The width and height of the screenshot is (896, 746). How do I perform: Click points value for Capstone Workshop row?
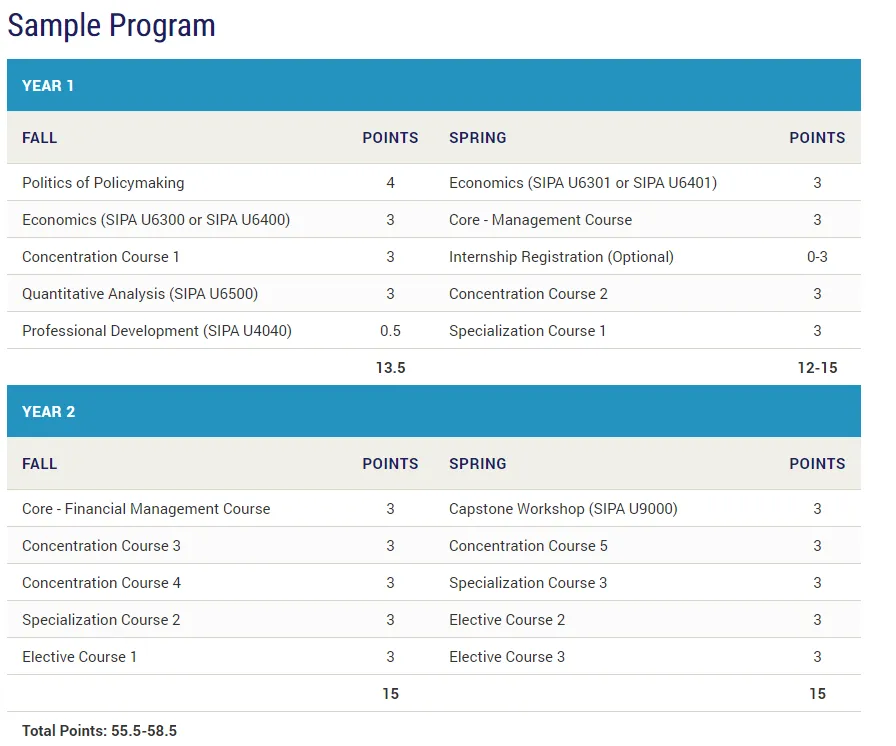pos(817,509)
